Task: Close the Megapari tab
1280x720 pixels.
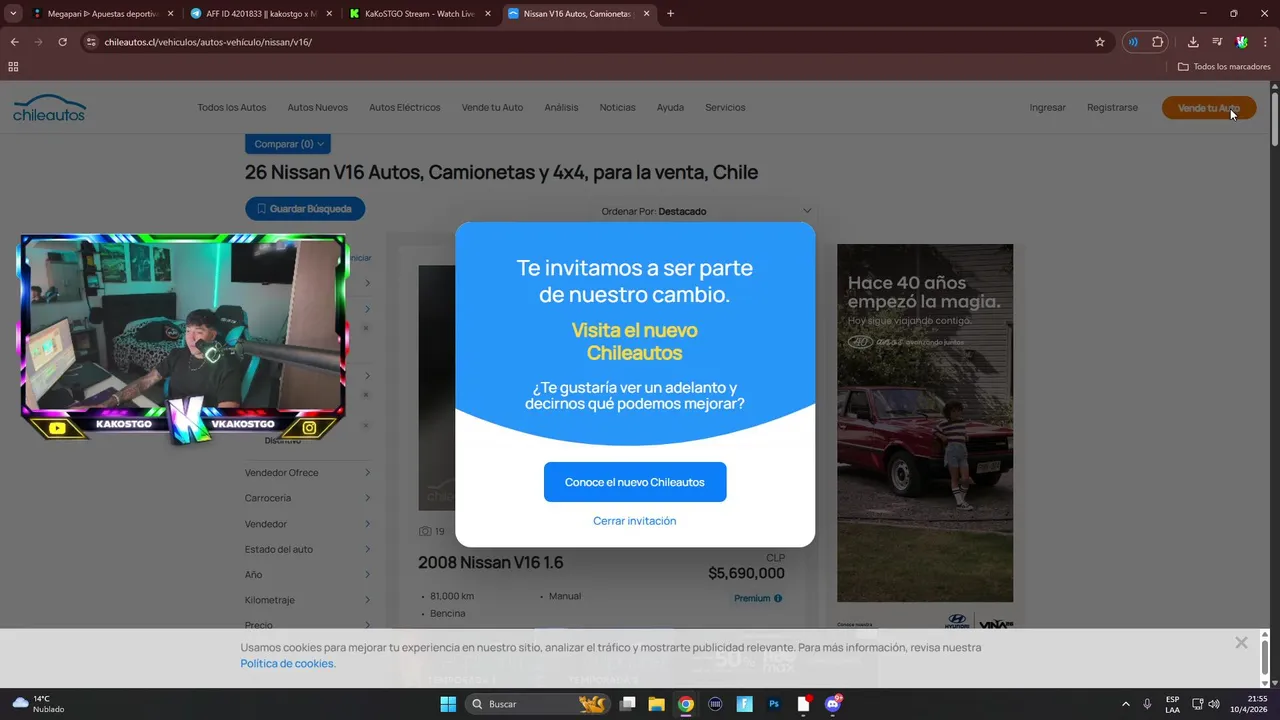Action: pos(170,14)
